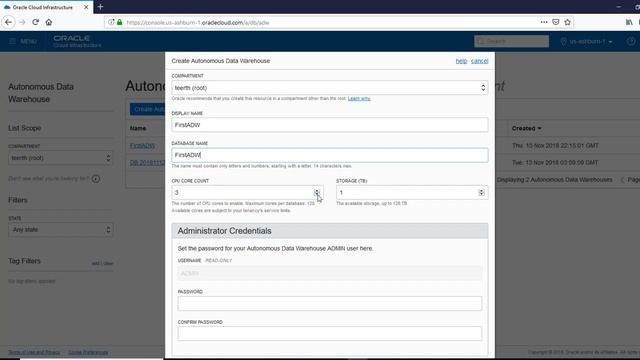Click the Display Name field
Viewport: 640px width, 360px height.
pos(330,125)
